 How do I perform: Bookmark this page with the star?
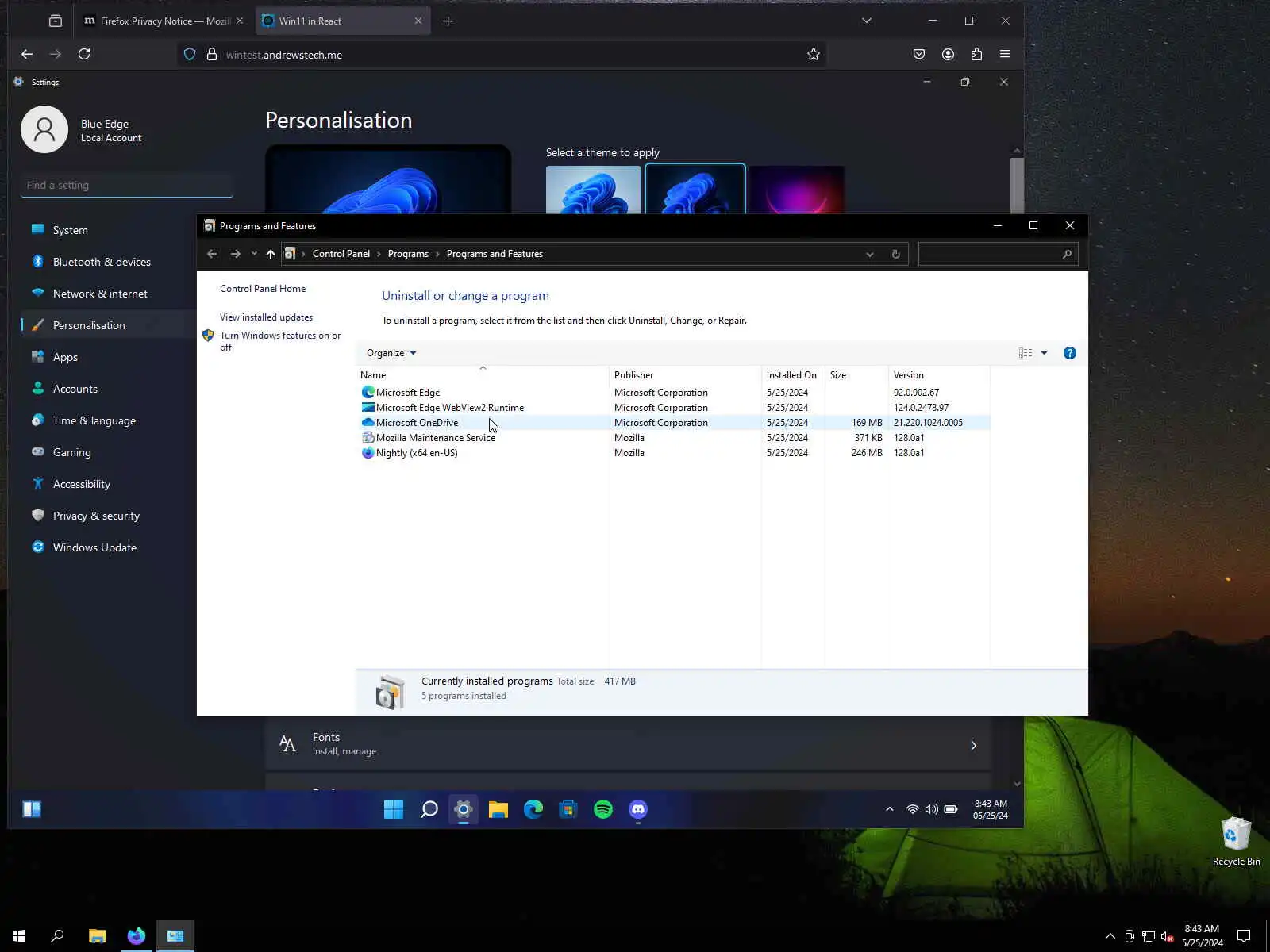pyautogui.click(x=814, y=55)
